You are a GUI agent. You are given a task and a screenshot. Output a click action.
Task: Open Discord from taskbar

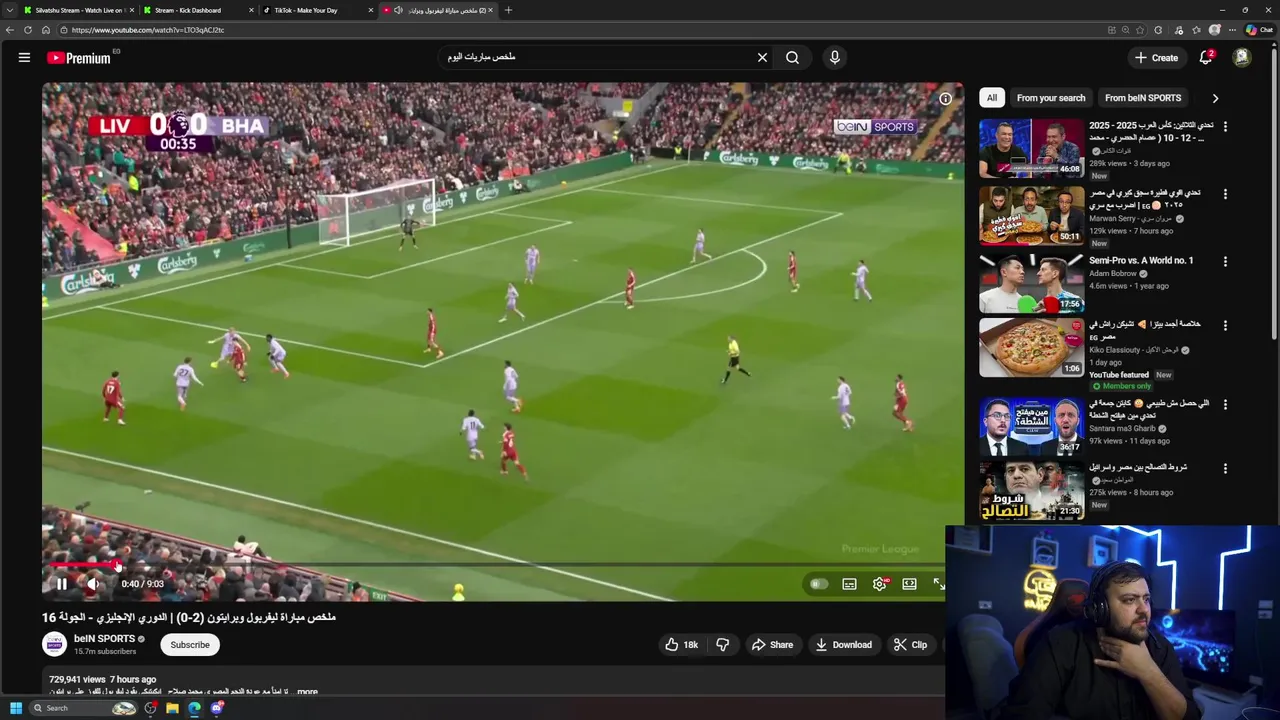coord(217,708)
